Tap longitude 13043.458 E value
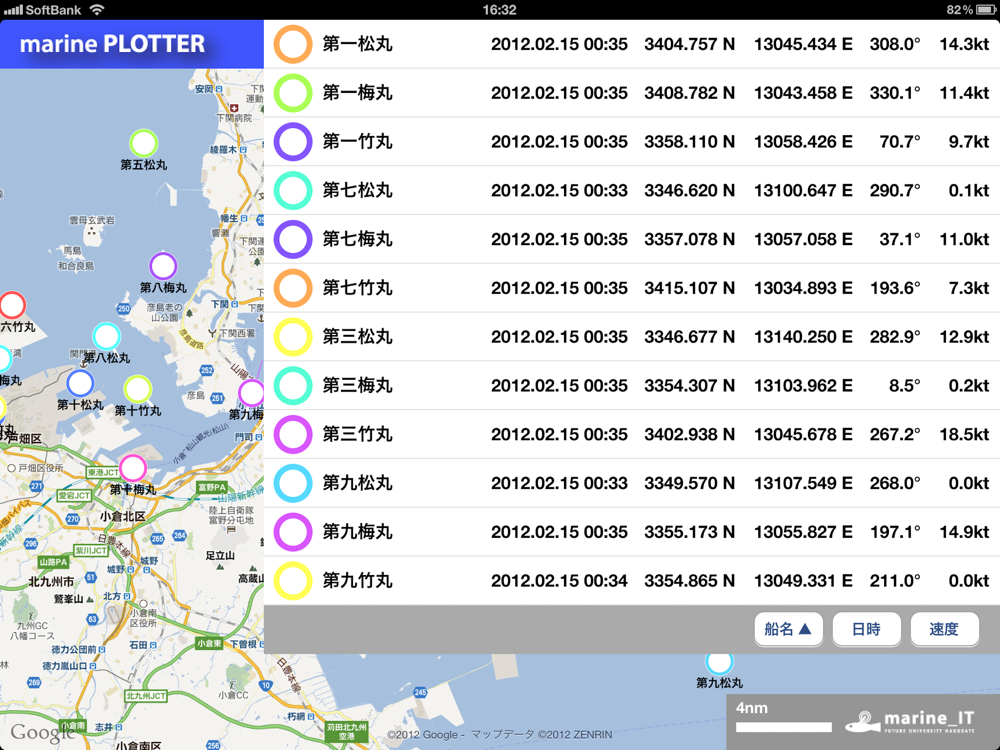The width and height of the screenshot is (1000, 750). coord(803,93)
